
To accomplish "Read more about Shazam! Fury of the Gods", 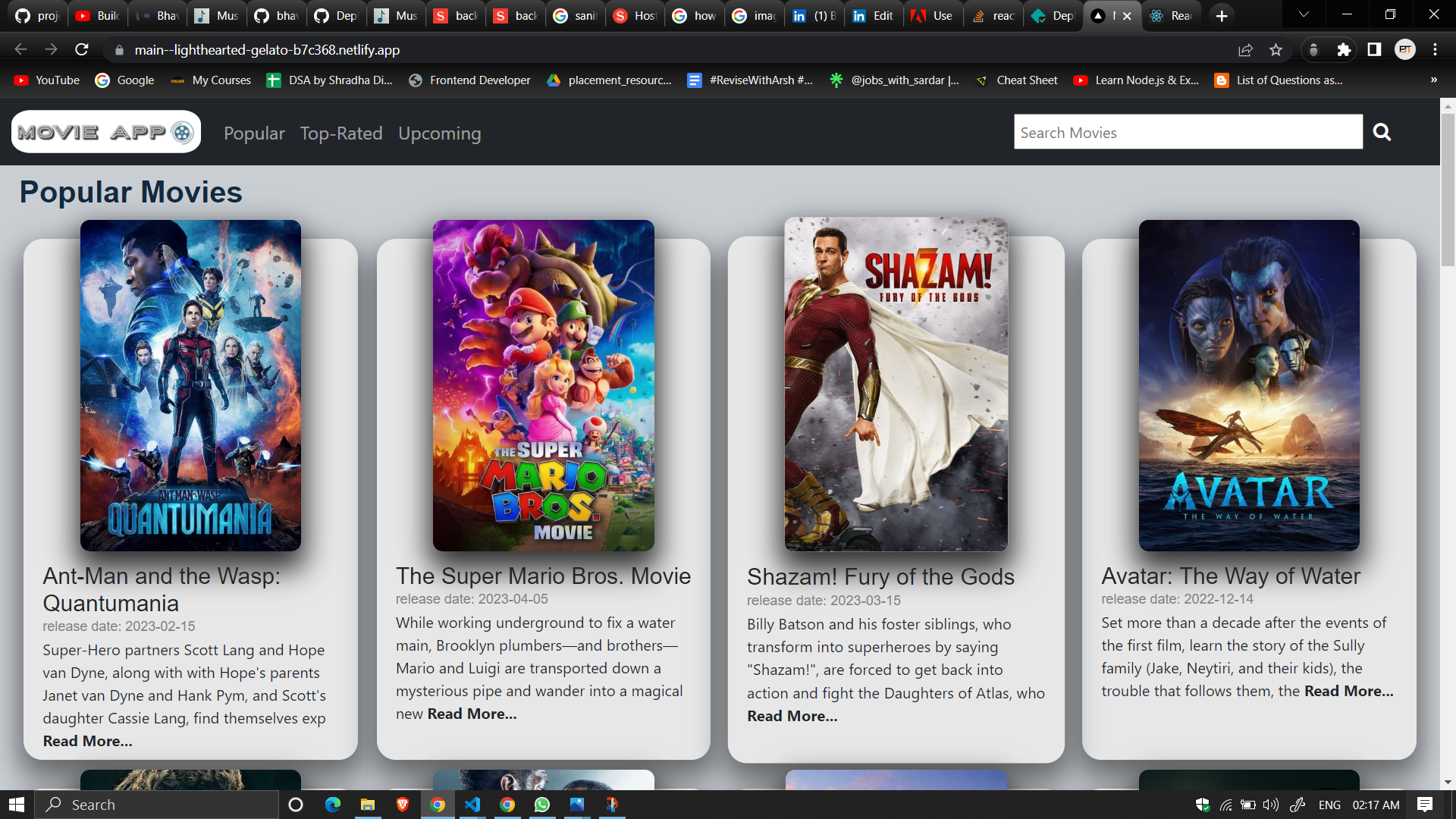I will 792,717.
